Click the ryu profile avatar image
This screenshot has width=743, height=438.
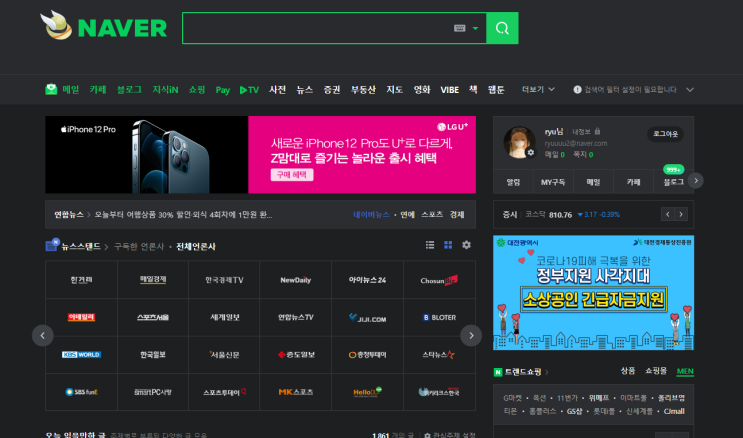click(x=519, y=142)
